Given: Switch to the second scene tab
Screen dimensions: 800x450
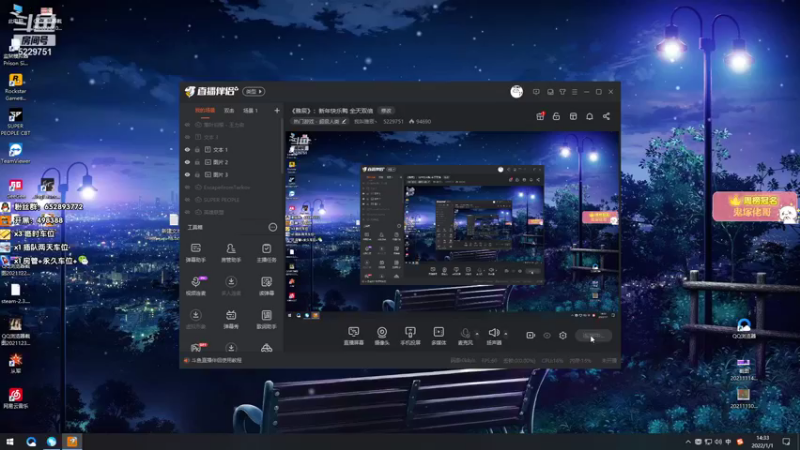Looking at the screenshot, I should point(229,110).
